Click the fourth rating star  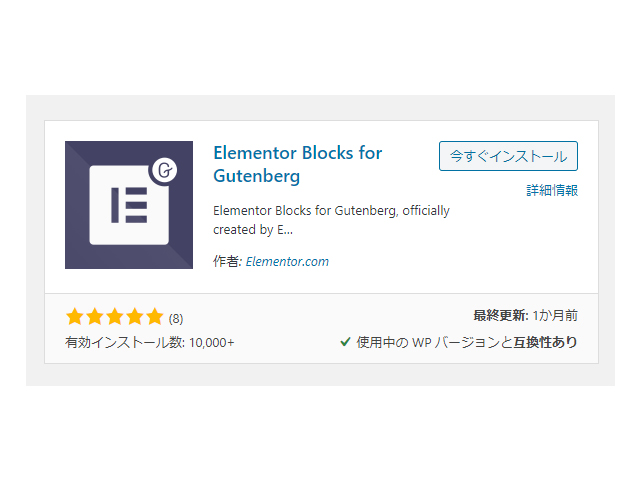point(135,317)
